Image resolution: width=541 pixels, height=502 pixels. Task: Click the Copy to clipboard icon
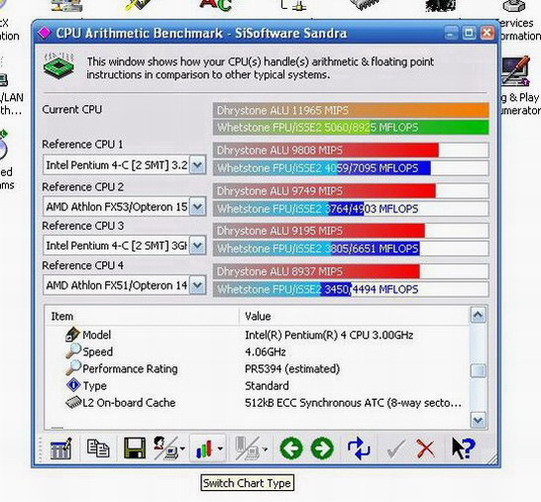tap(98, 449)
